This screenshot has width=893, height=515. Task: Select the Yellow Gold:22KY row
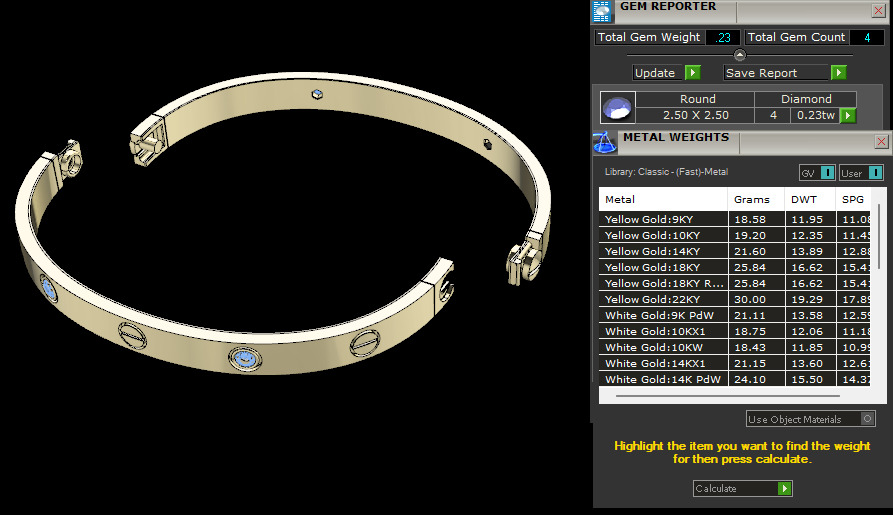735,299
